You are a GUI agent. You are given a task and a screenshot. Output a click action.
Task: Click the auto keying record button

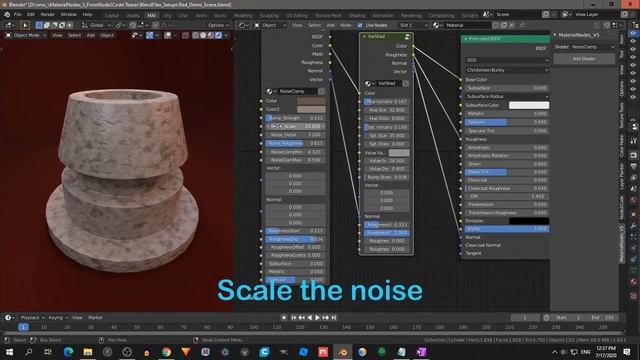click(x=284, y=318)
